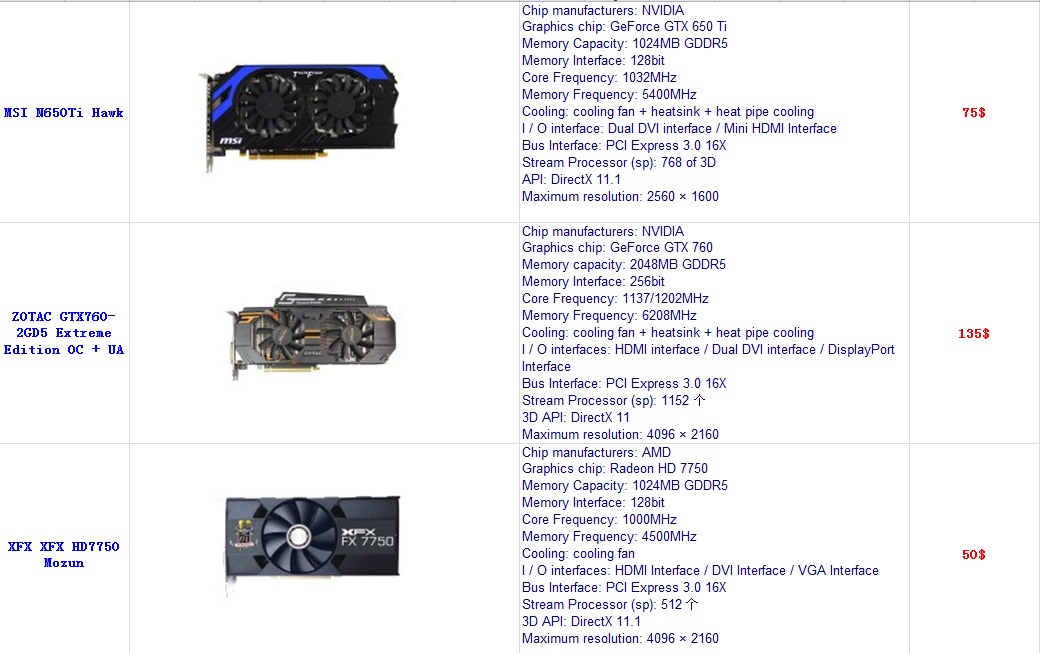The image size is (1040, 653).
Task: Click 'Core Frequency: 1137/1202MHz' text
Action: pos(615,298)
